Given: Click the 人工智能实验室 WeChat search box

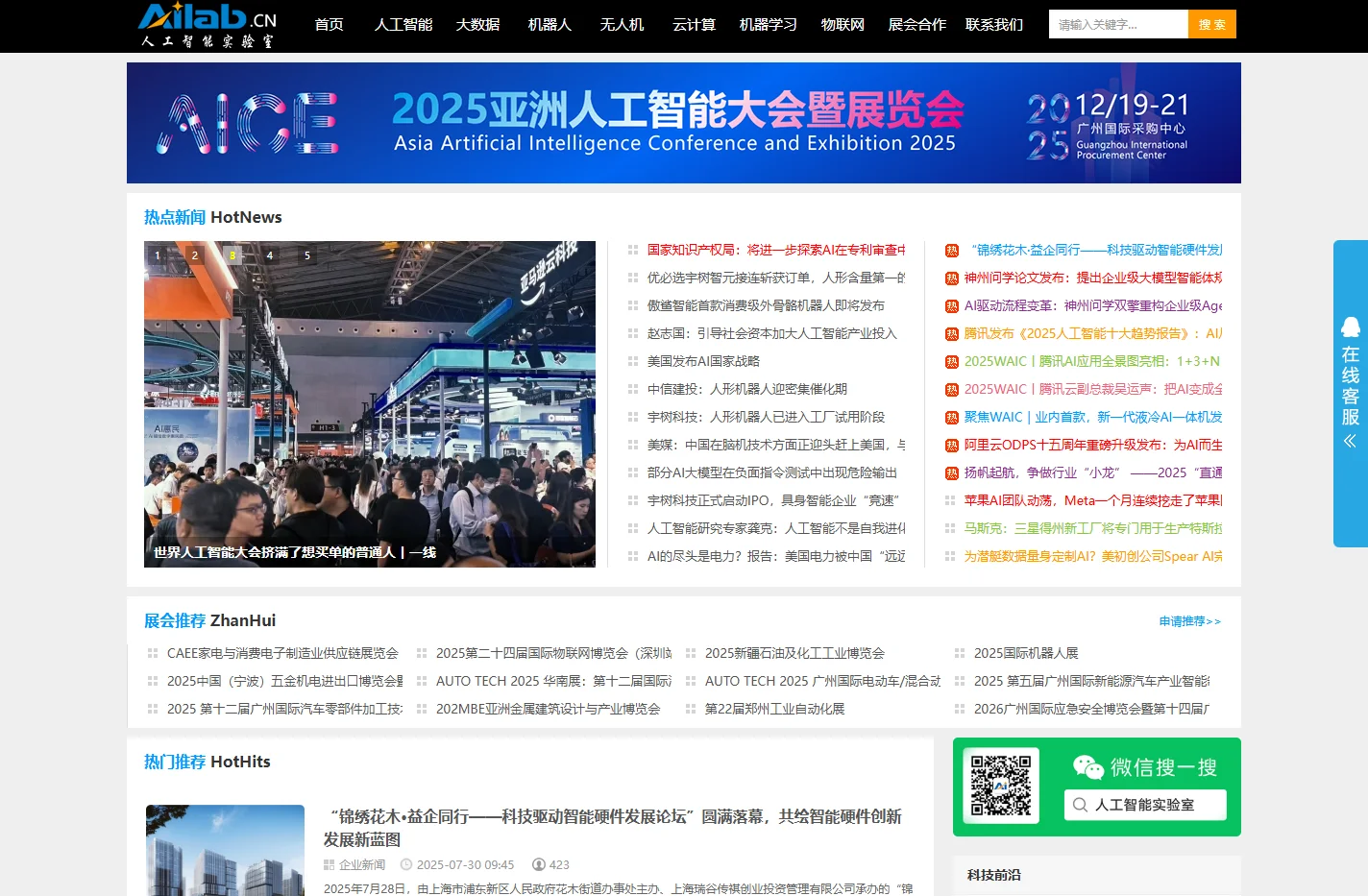Looking at the screenshot, I should point(1145,805).
